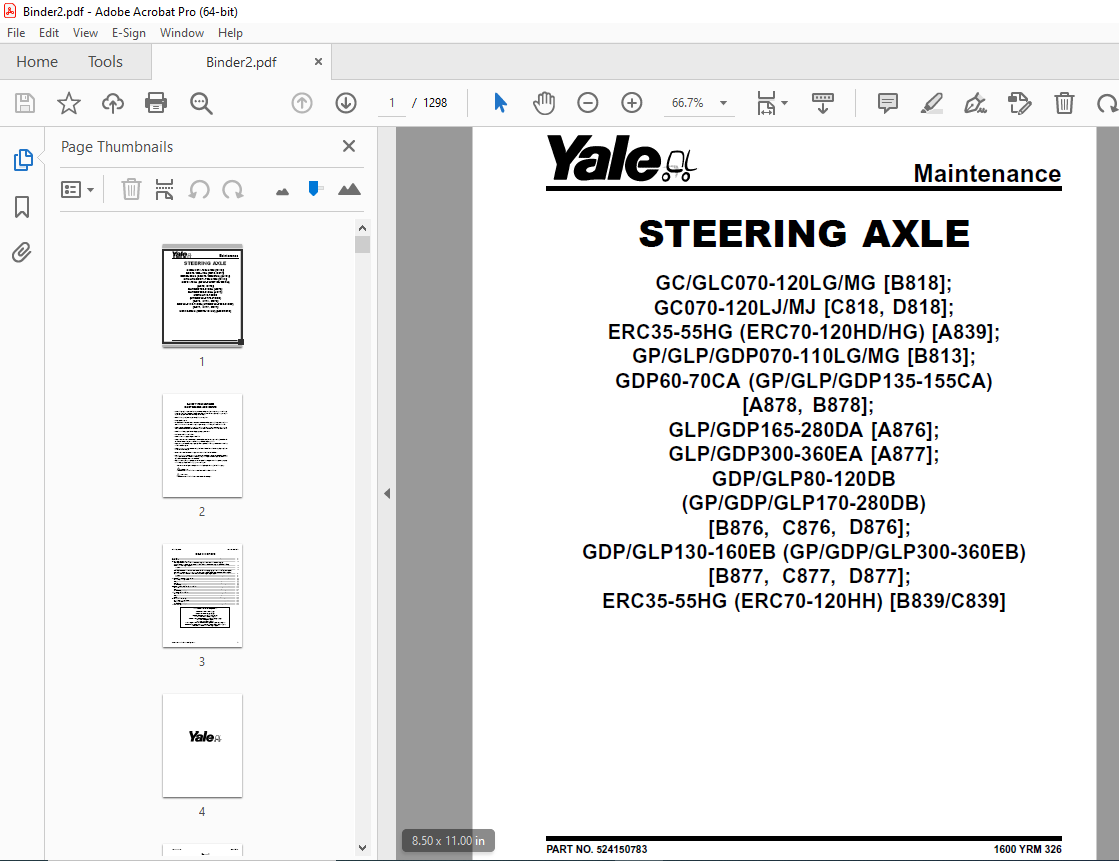Open thumbnails options menu dropdown

tap(78, 190)
